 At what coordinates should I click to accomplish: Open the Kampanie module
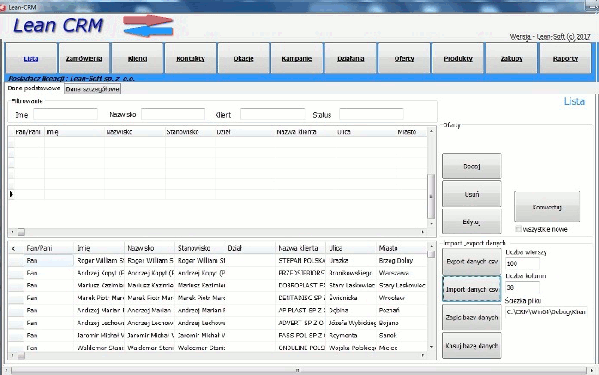[297, 58]
